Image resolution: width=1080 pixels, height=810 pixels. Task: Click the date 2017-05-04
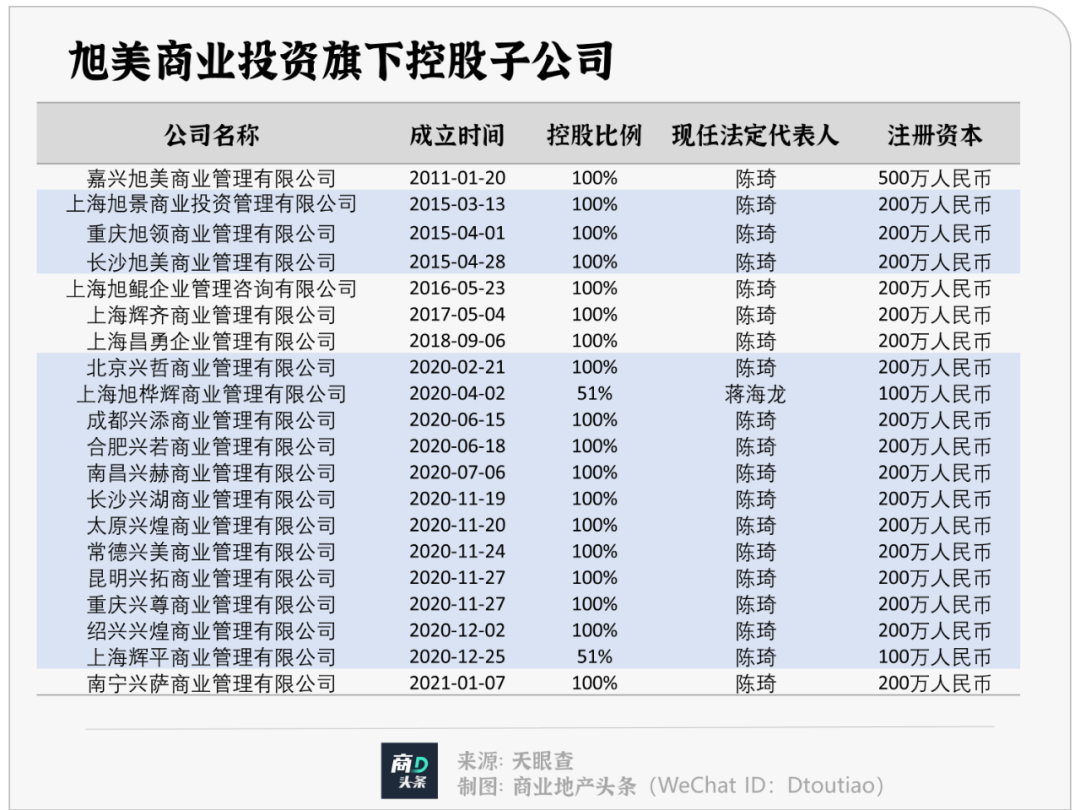pyautogui.click(x=457, y=314)
